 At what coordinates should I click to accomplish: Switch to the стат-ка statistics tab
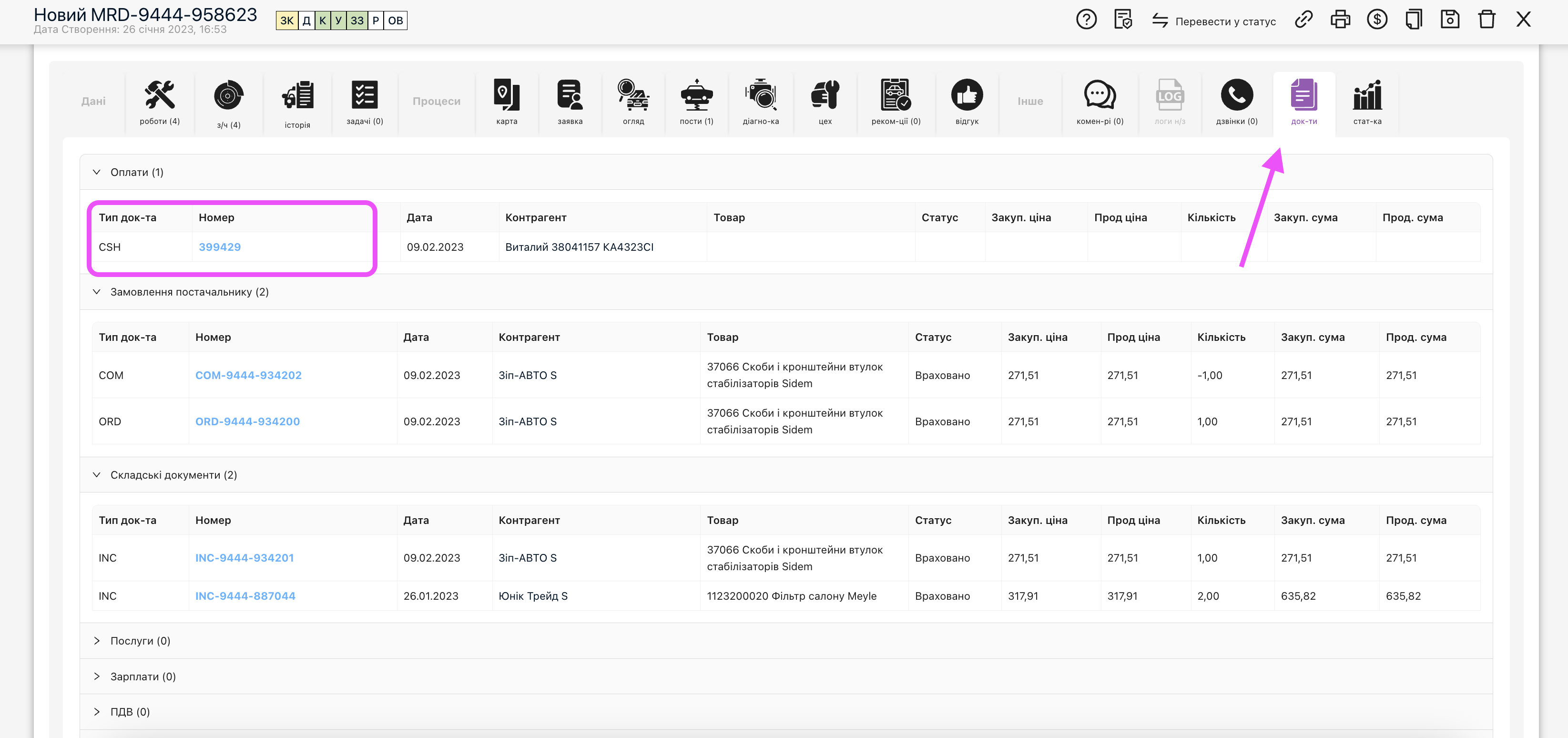(1367, 102)
